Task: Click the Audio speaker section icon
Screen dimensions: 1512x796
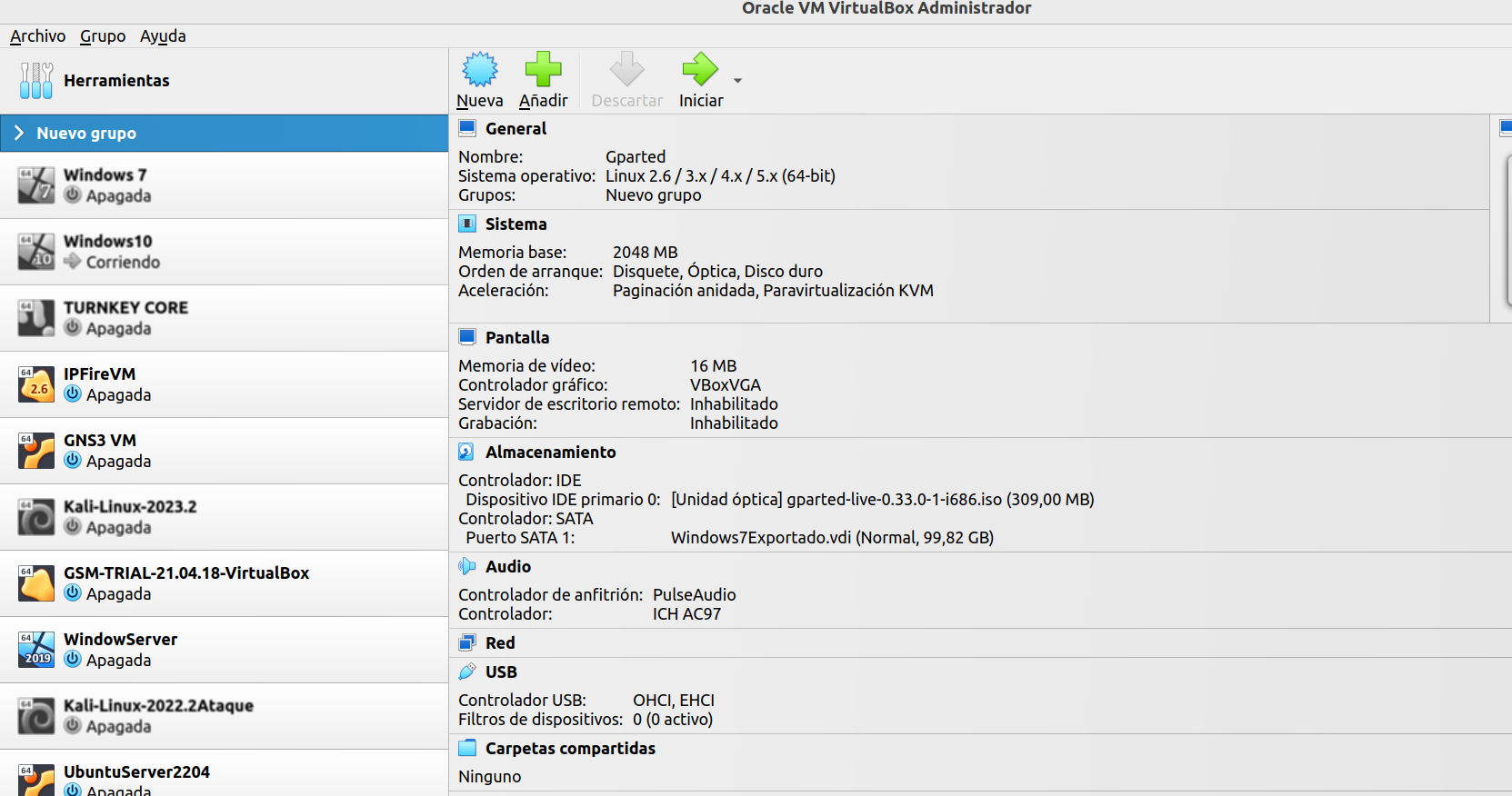Action: click(x=466, y=566)
